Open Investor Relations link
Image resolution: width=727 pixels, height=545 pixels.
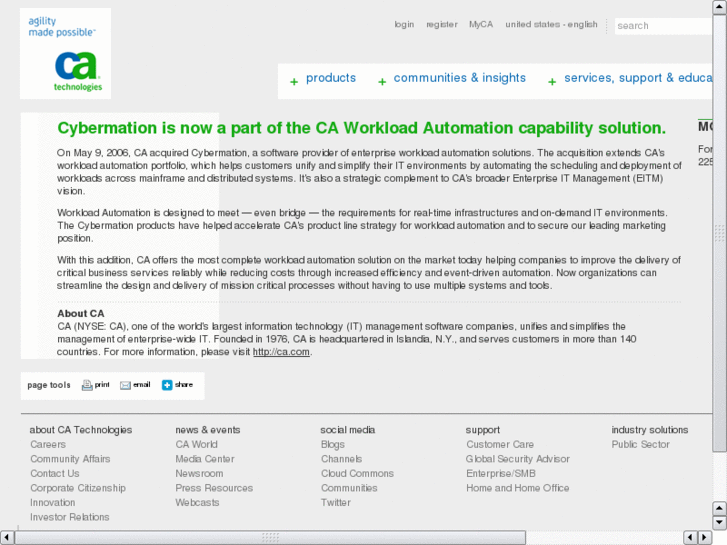coord(70,517)
